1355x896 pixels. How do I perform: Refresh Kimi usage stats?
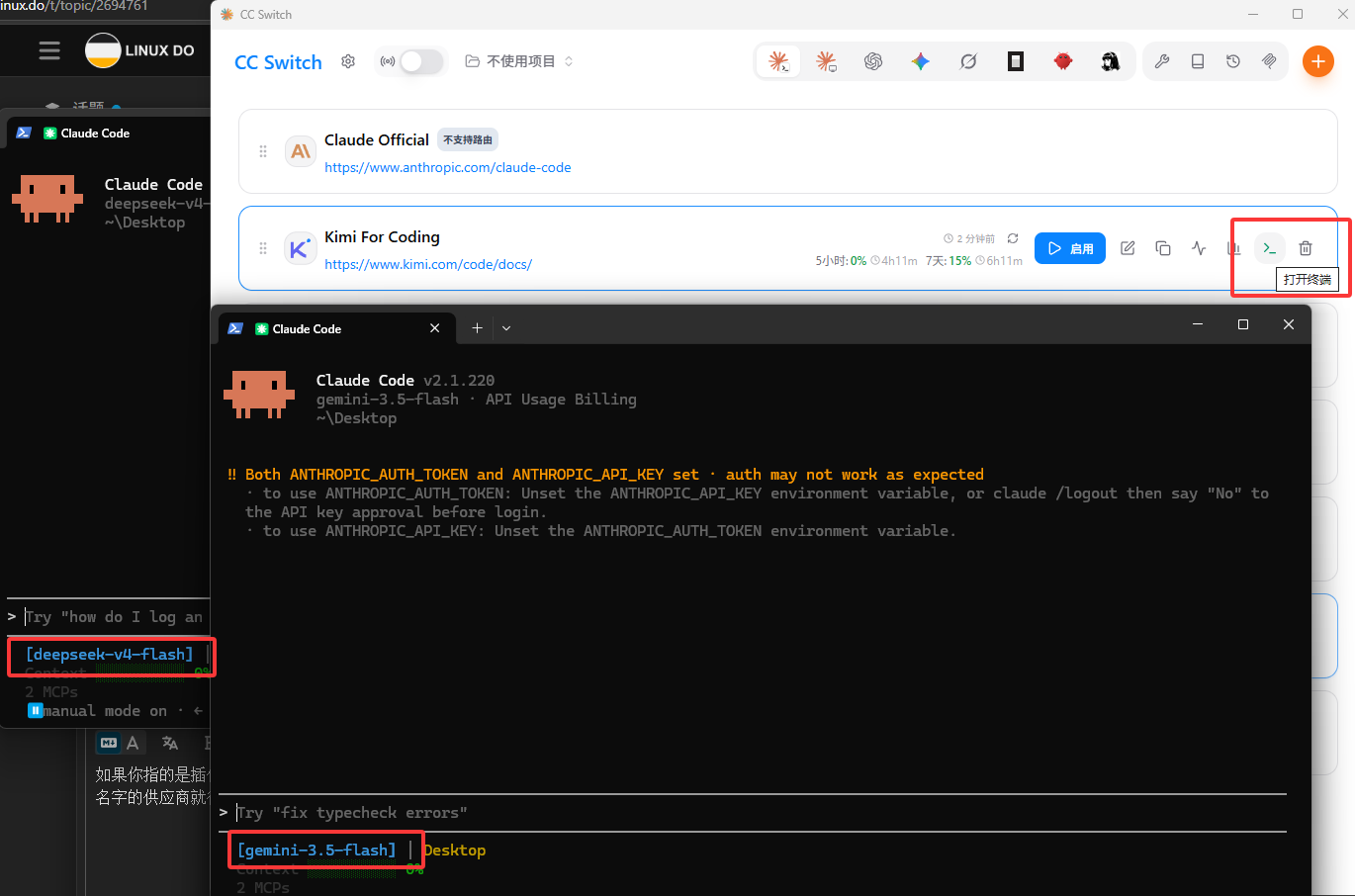point(1013,238)
